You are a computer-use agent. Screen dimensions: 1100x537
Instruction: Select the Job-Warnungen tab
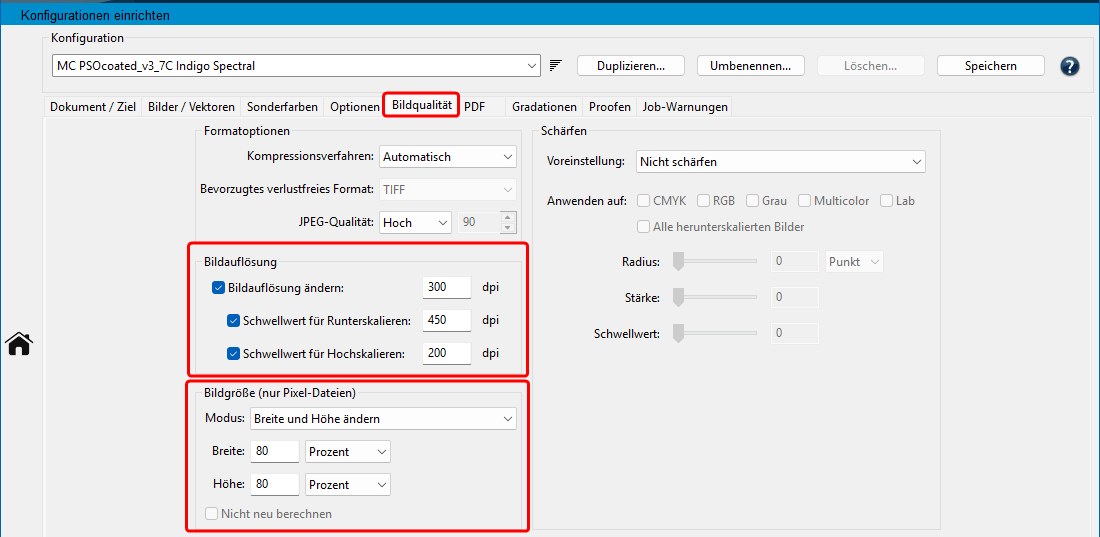(x=685, y=107)
